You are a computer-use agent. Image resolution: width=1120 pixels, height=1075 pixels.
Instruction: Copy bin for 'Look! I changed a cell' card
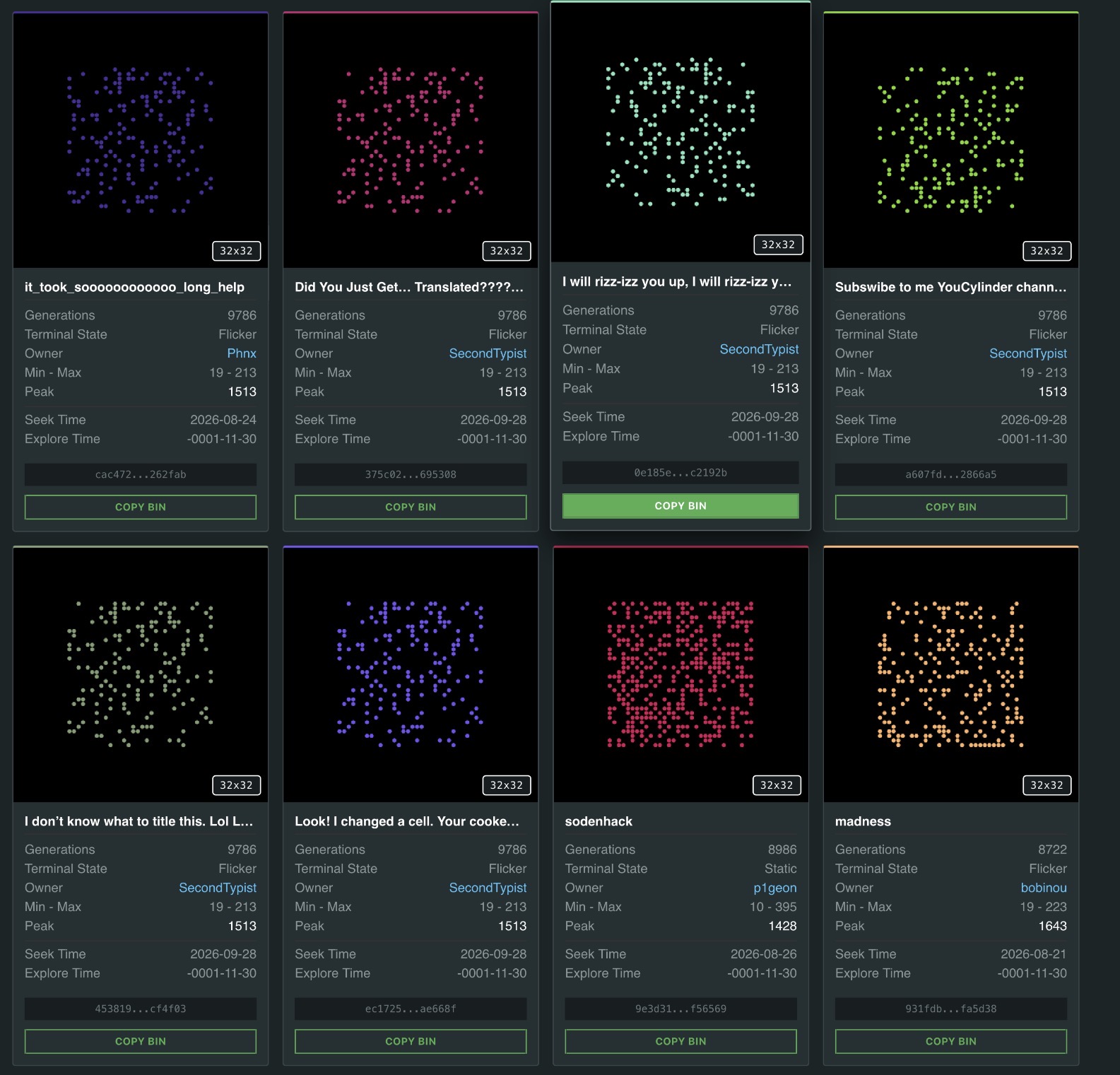click(411, 1041)
